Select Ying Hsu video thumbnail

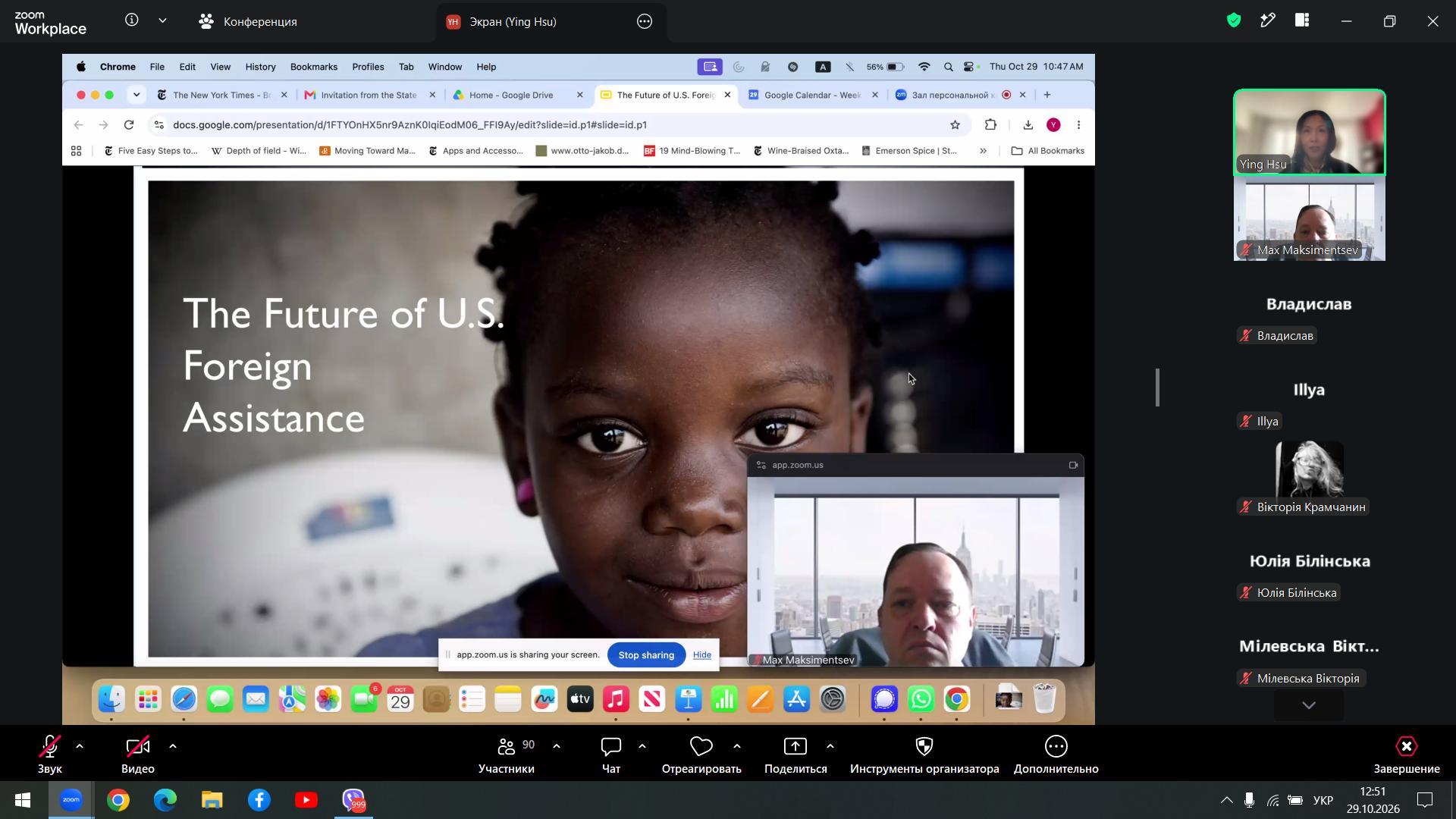[x=1310, y=133]
